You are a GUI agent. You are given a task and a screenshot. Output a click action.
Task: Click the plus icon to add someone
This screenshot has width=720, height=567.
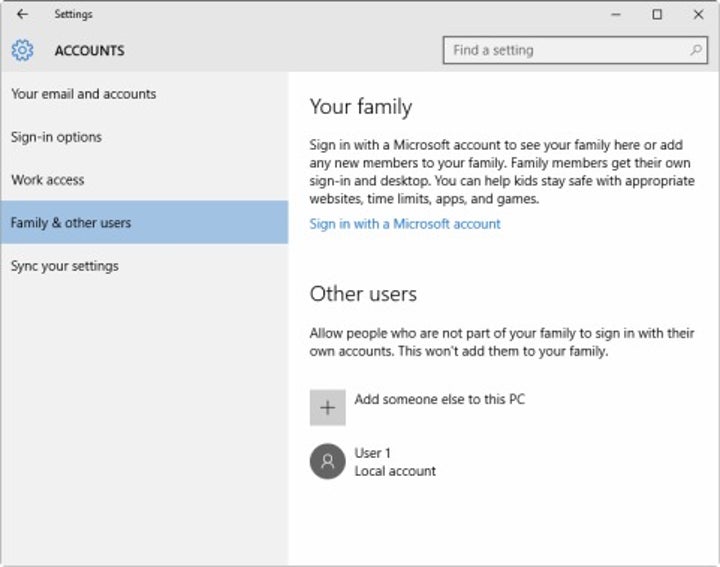(x=327, y=408)
